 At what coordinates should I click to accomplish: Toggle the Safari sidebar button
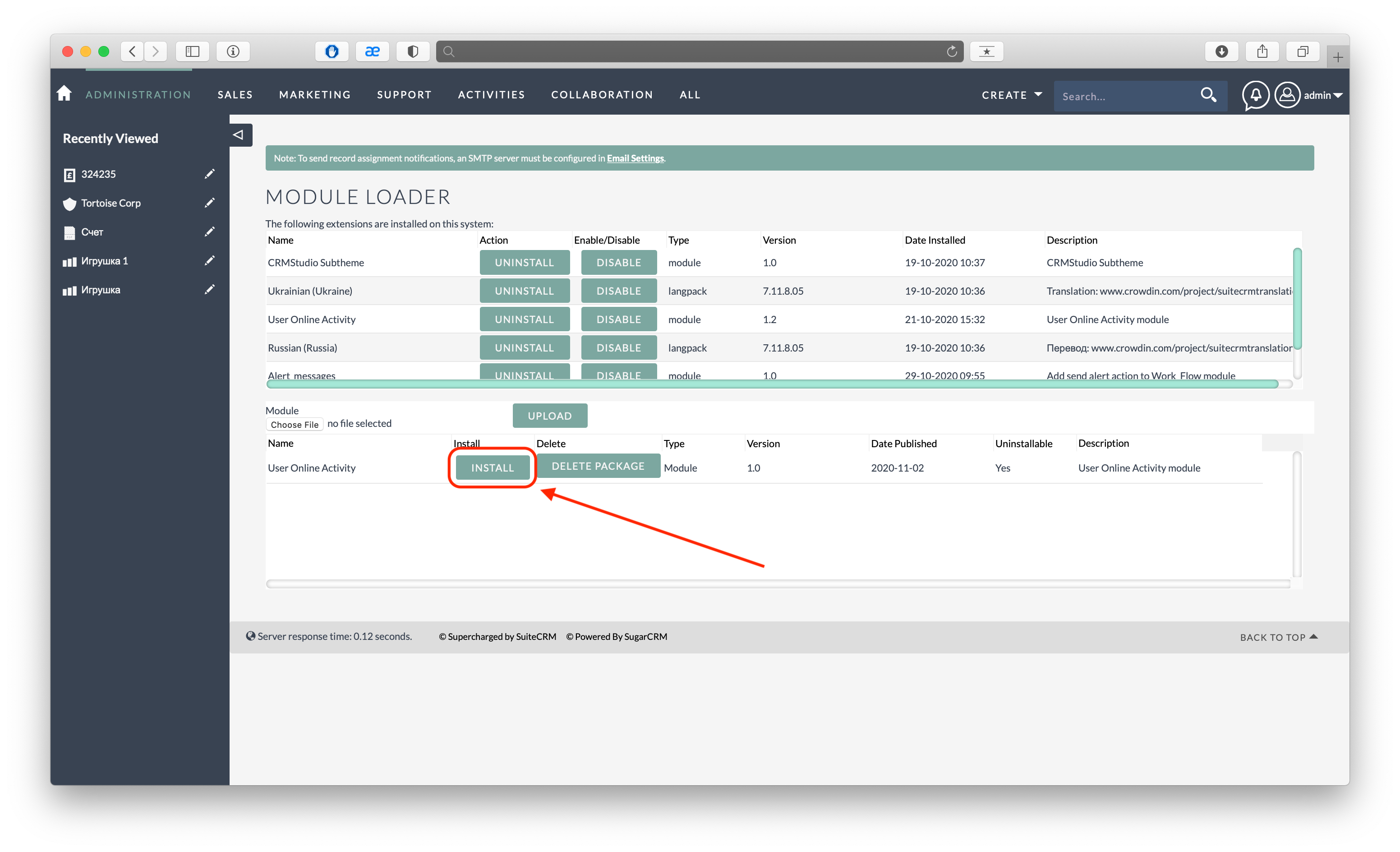click(x=193, y=52)
